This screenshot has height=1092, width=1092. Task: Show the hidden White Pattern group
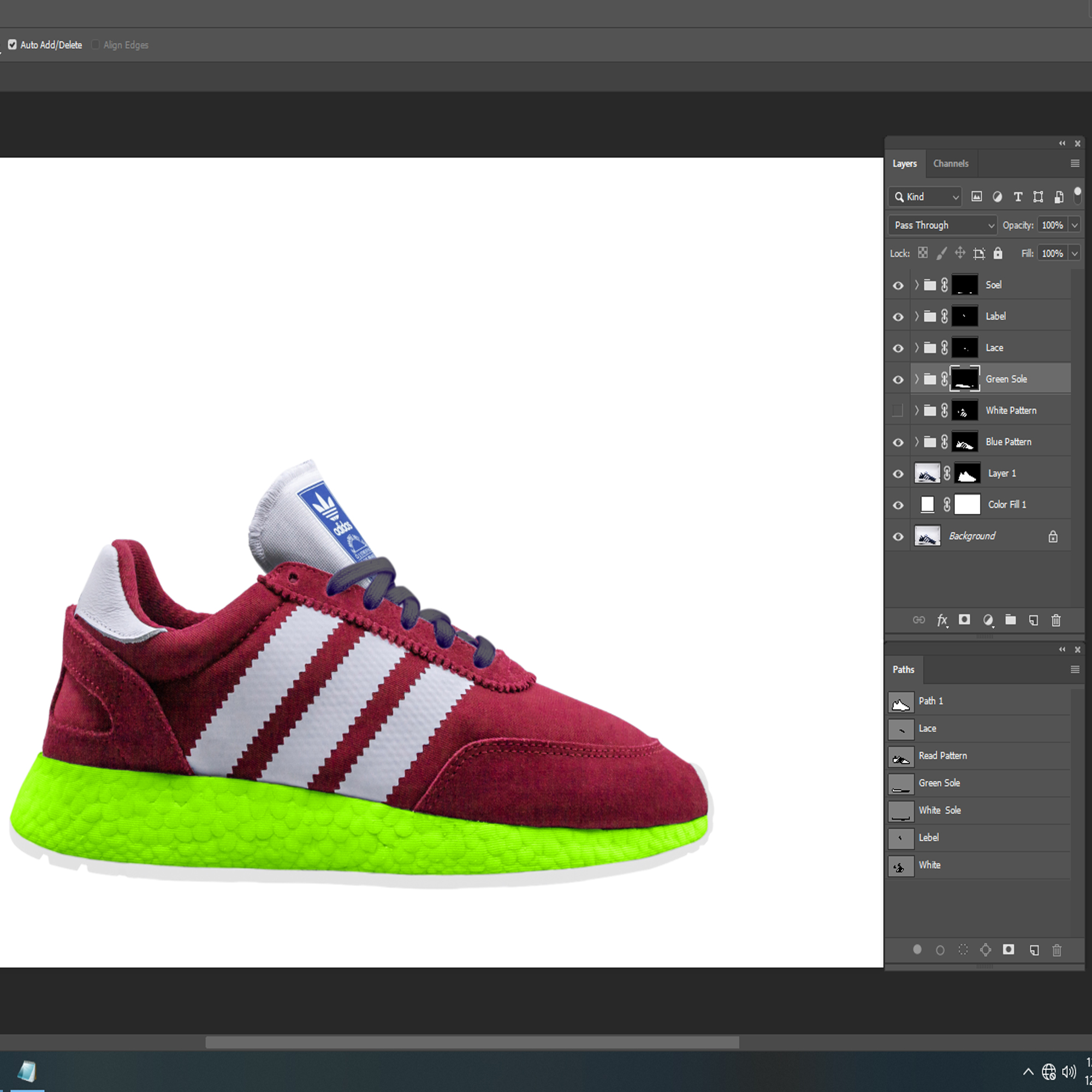click(897, 411)
